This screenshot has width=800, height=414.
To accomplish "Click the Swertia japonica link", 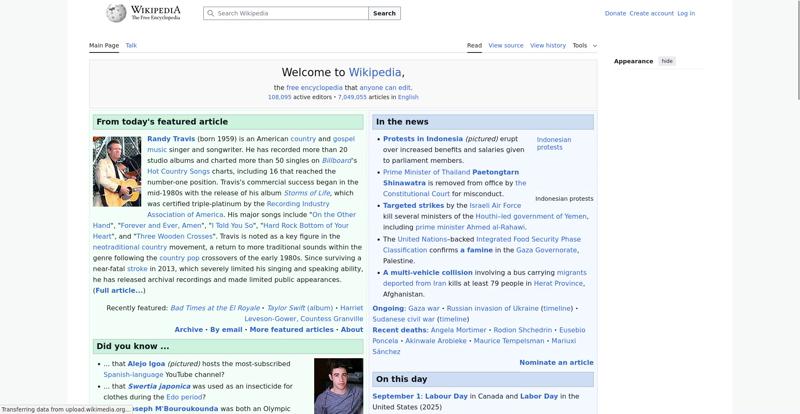I will pyautogui.click(x=159, y=386).
